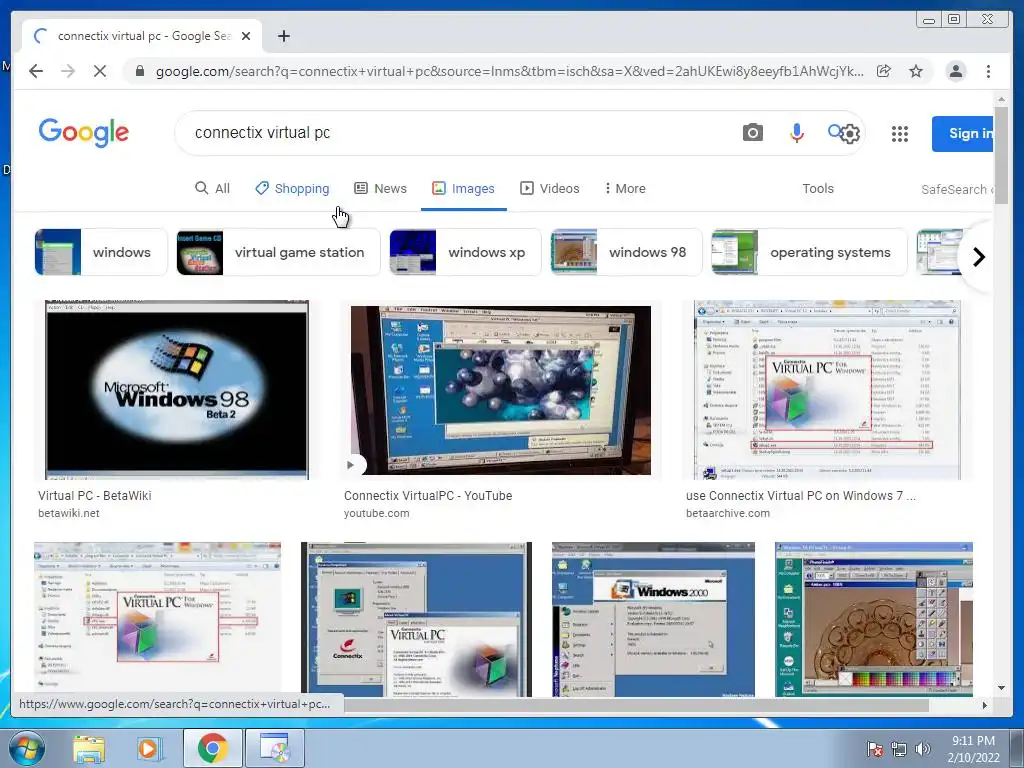
Task: Switch to the Videos tab
Action: [549, 188]
